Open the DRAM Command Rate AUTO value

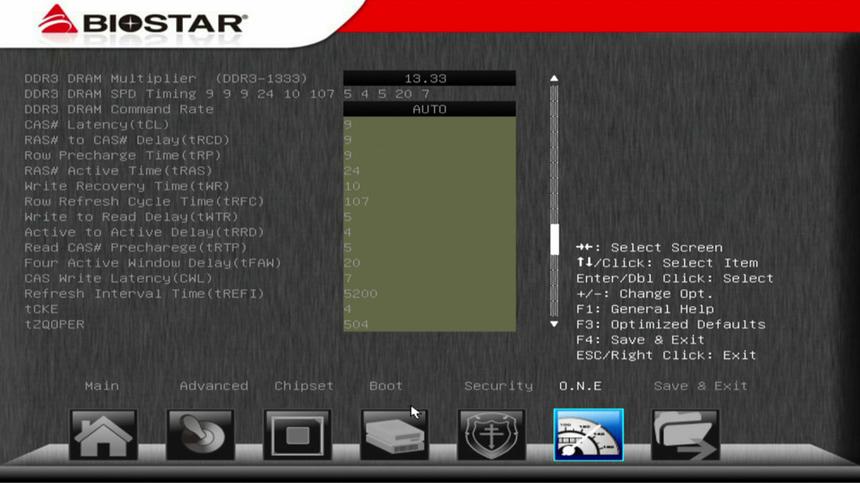(429, 109)
